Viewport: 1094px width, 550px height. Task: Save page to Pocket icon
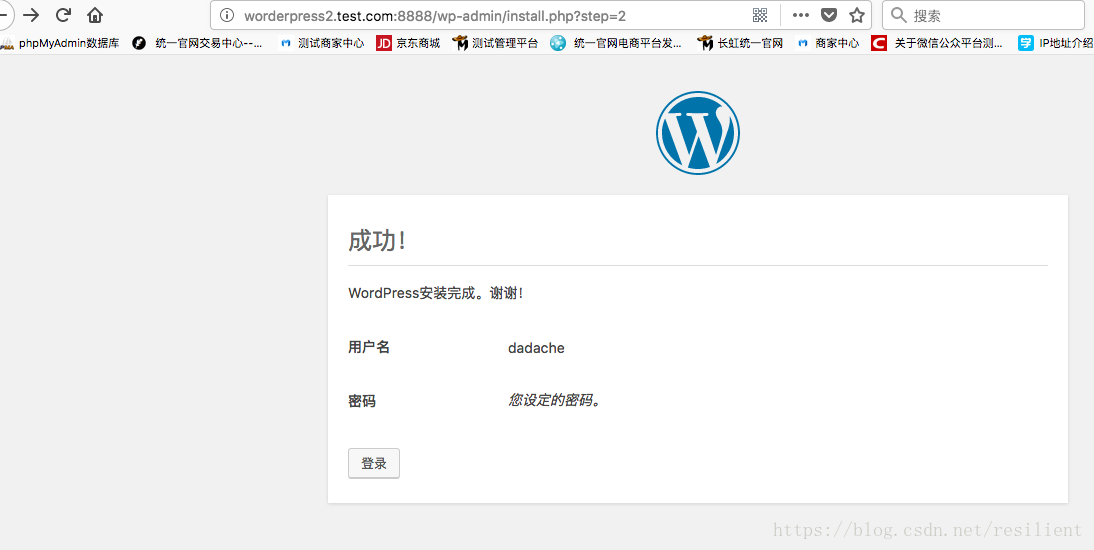point(828,15)
